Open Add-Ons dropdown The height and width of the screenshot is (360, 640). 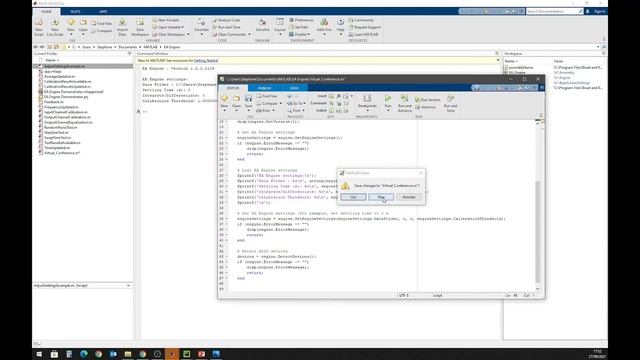coord(324,34)
